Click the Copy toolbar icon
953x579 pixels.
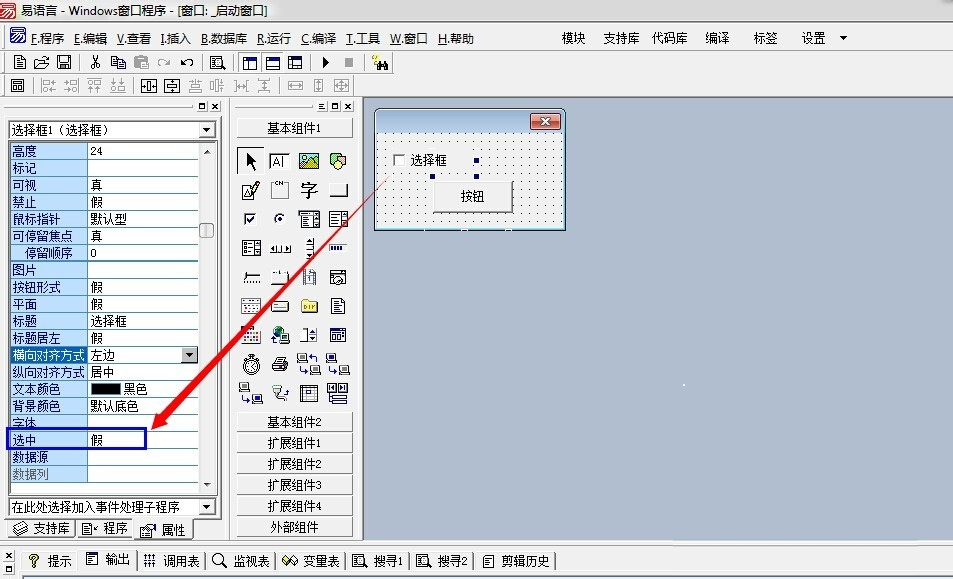(x=118, y=62)
